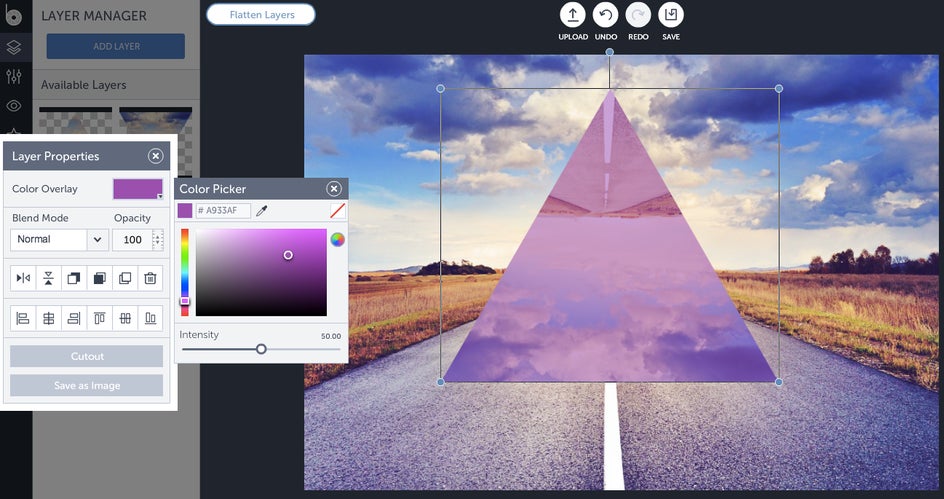Click the bottom-left selection corner handle
The height and width of the screenshot is (499, 944).
click(440, 382)
